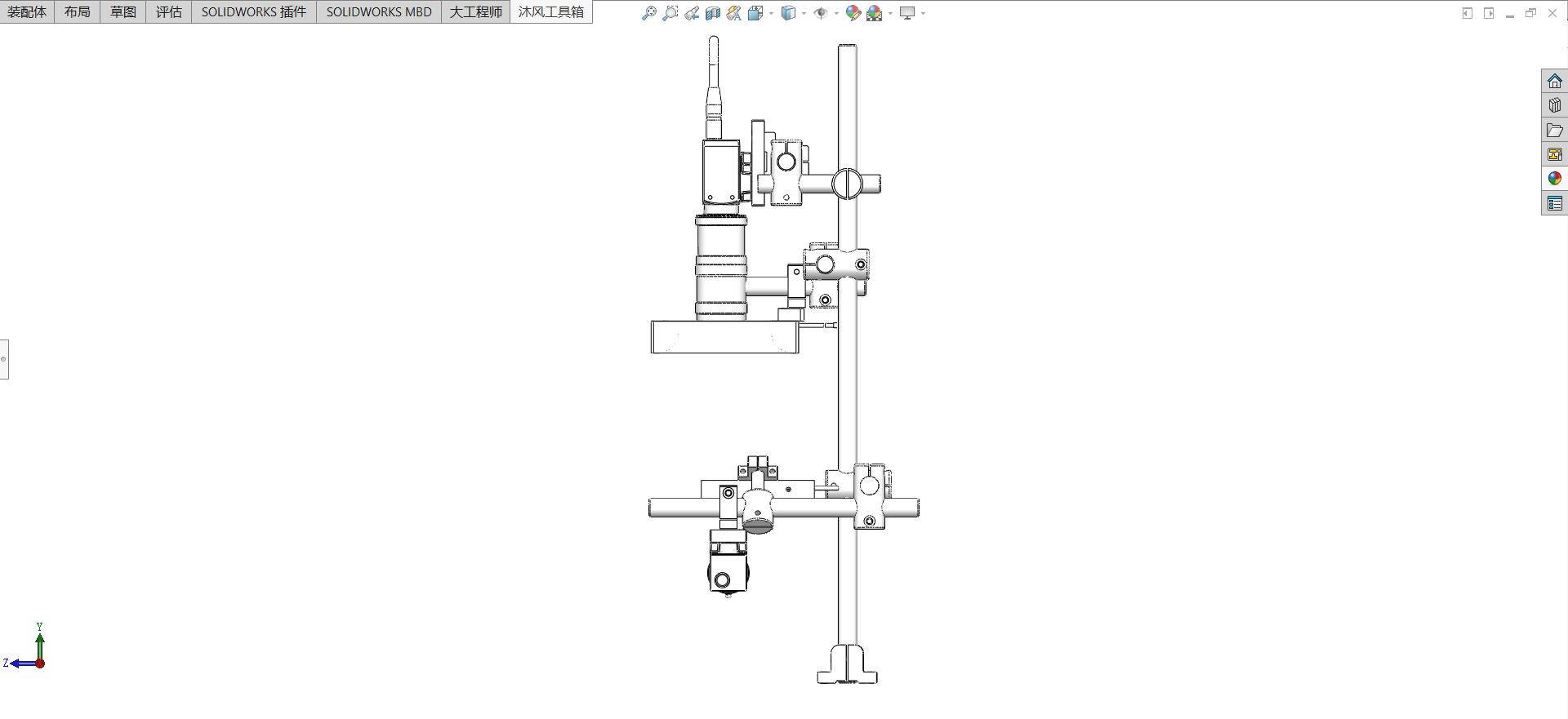The height and width of the screenshot is (719, 1568).
Task: Open the View Orientation dropdown arrow
Action: tap(771, 13)
